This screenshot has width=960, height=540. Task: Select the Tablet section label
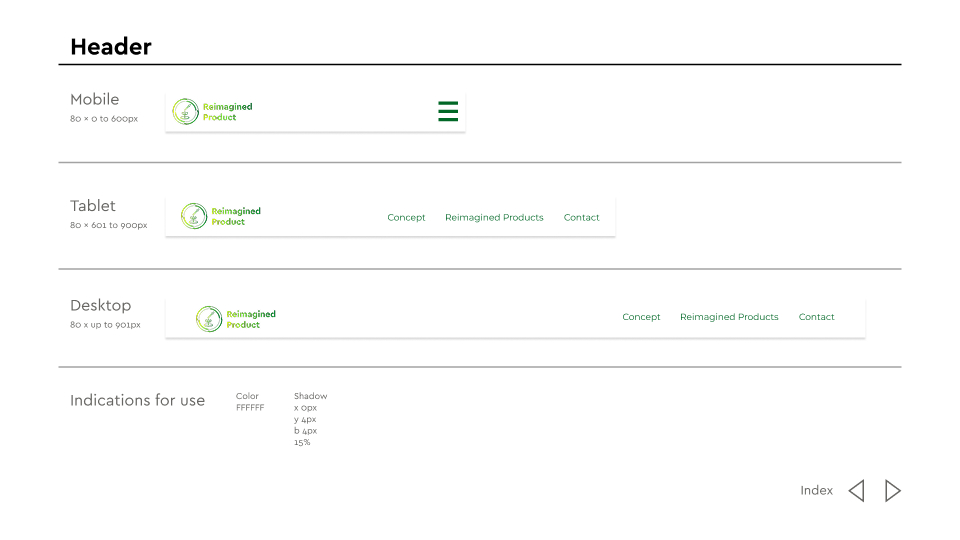pyautogui.click(x=93, y=206)
